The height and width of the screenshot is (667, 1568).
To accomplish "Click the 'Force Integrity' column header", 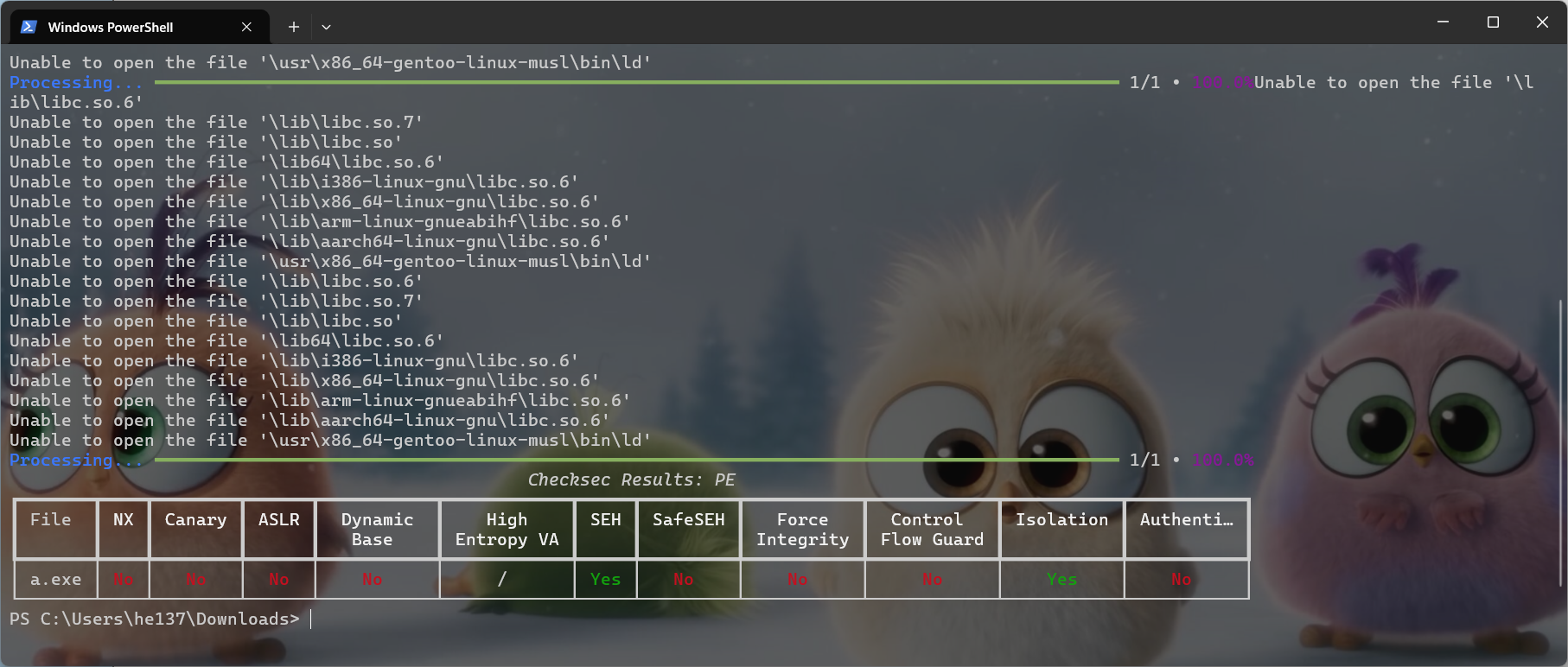I will point(803,529).
